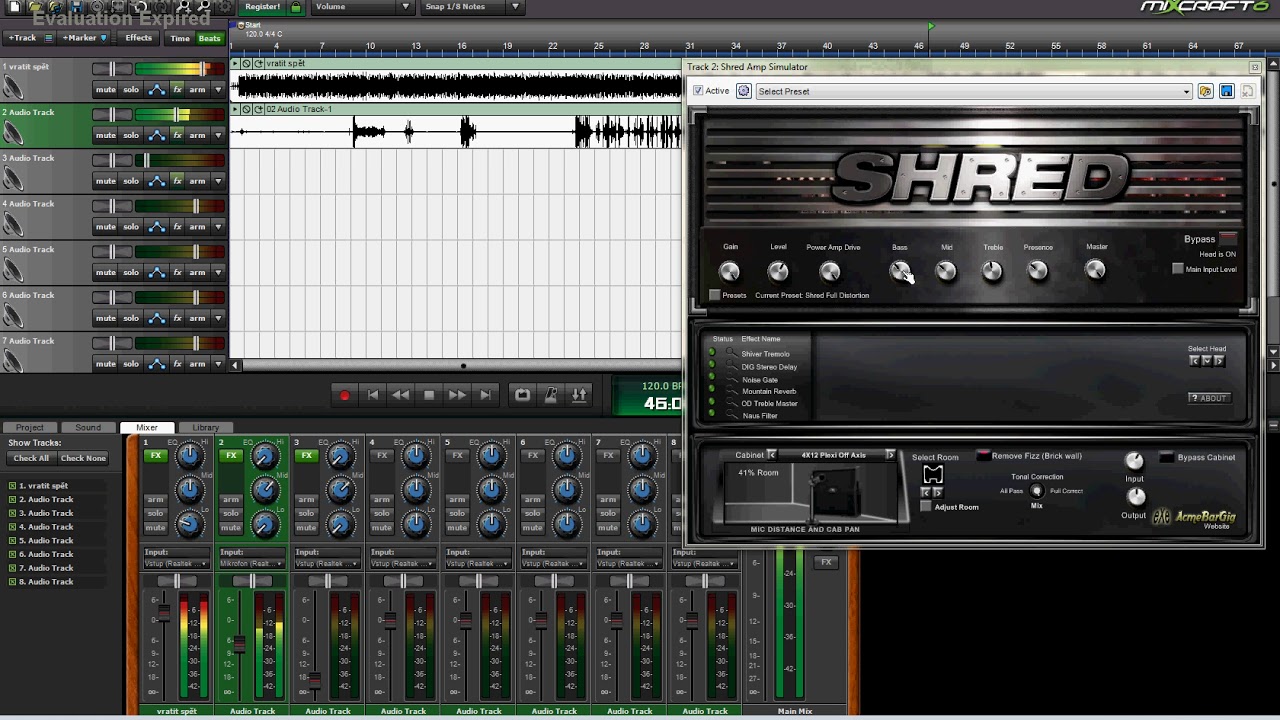Click the blue save preset icon in Shred window

[x=1226, y=91]
